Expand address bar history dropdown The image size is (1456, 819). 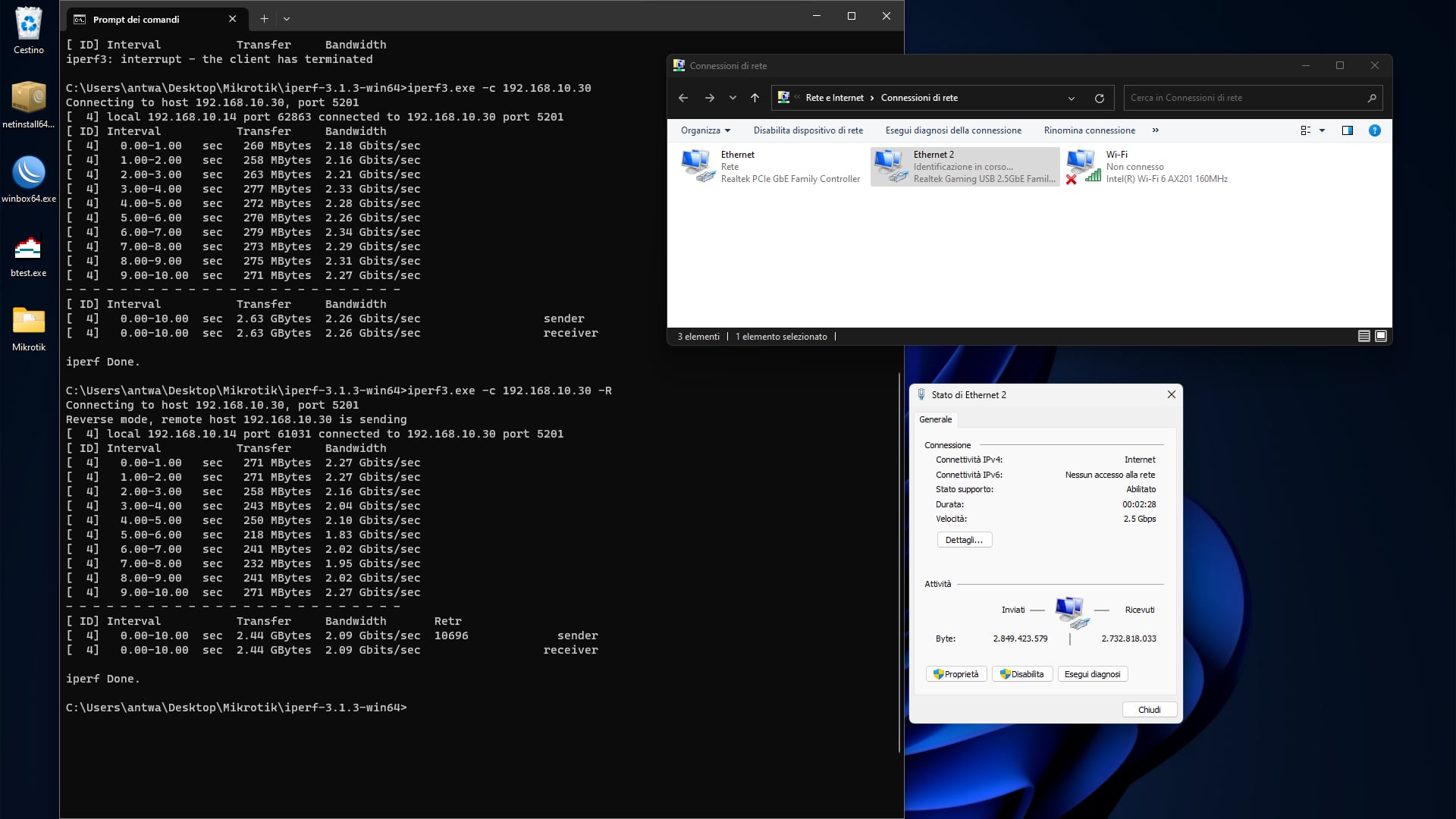tap(1071, 98)
